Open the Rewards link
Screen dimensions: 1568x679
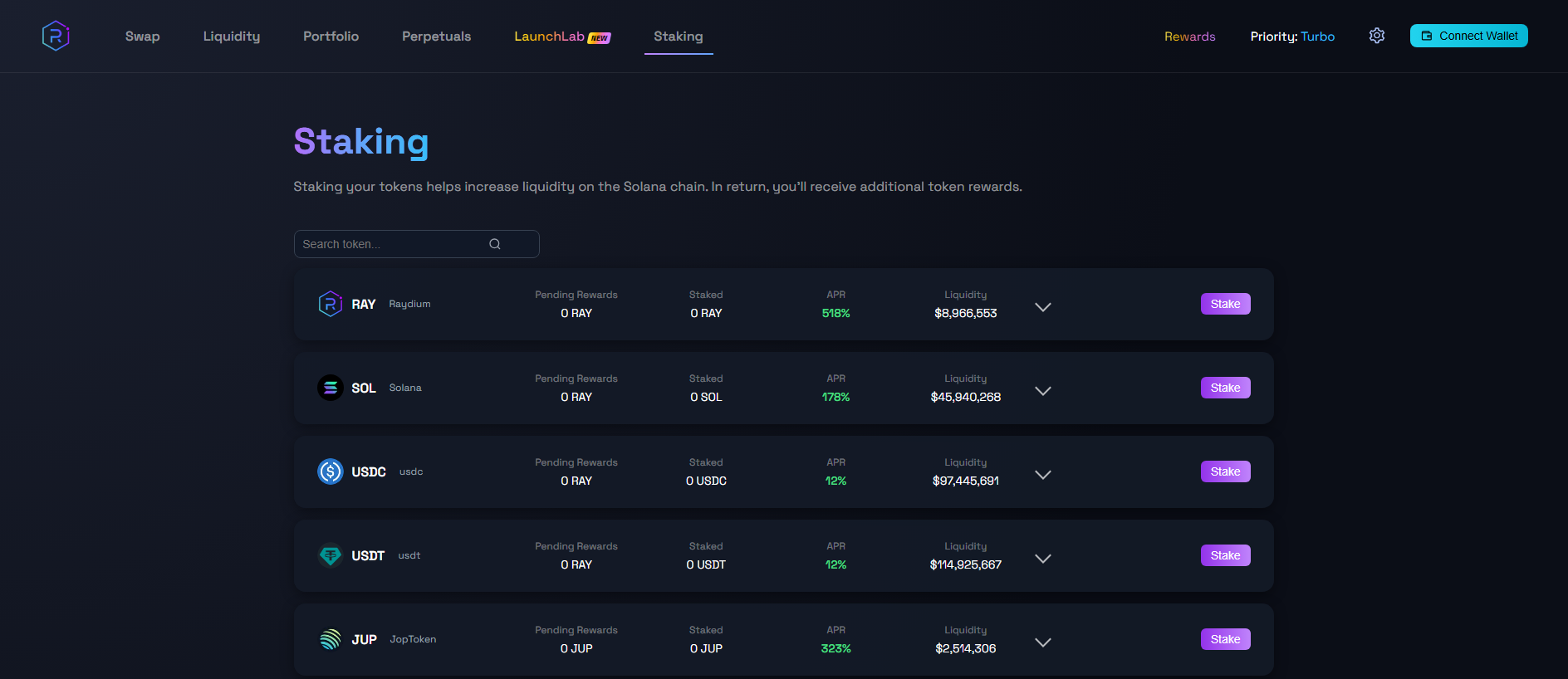point(1189,37)
